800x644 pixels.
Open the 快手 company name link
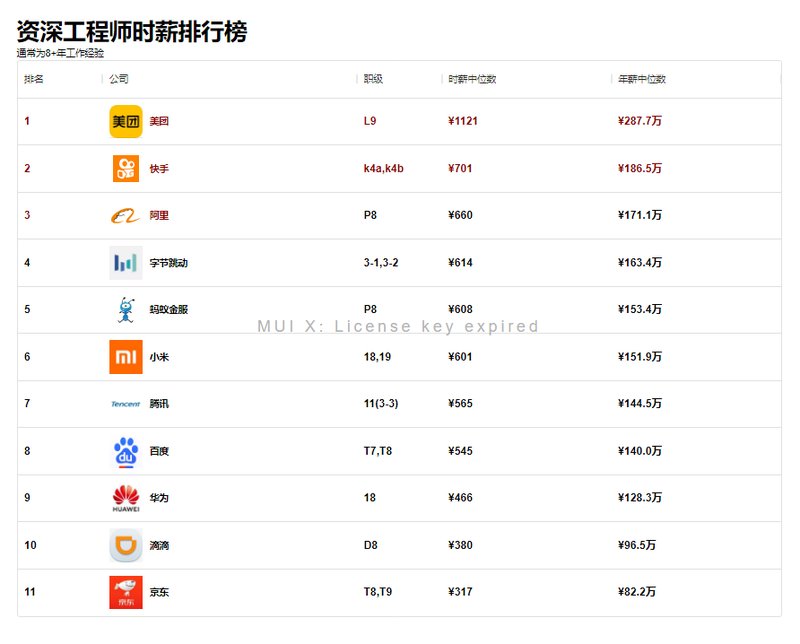(159, 169)
